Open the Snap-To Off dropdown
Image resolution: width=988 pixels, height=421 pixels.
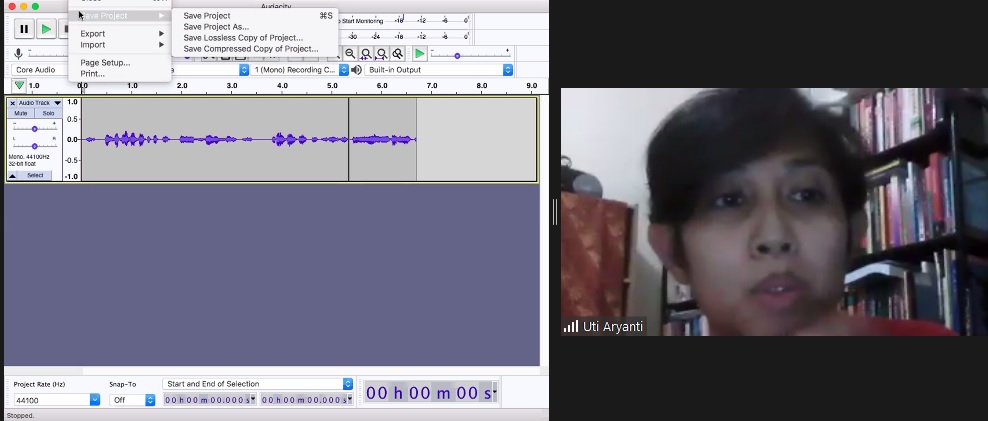tap(132, 400)
